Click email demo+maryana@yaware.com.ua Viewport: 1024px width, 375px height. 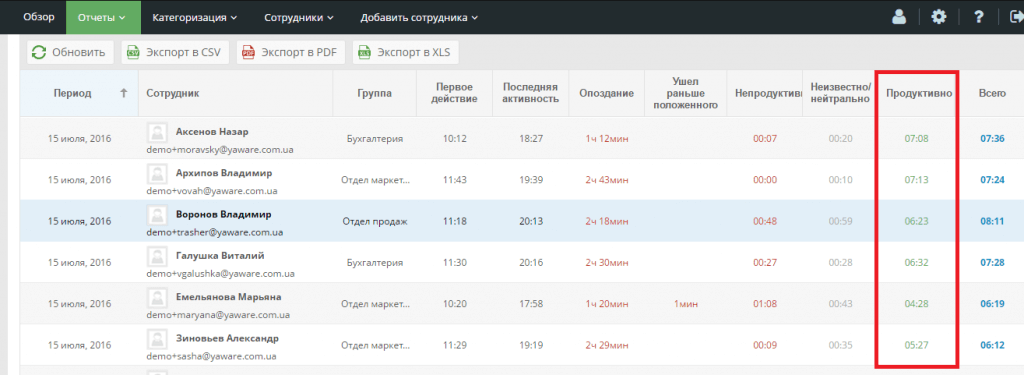pos(219,315)
